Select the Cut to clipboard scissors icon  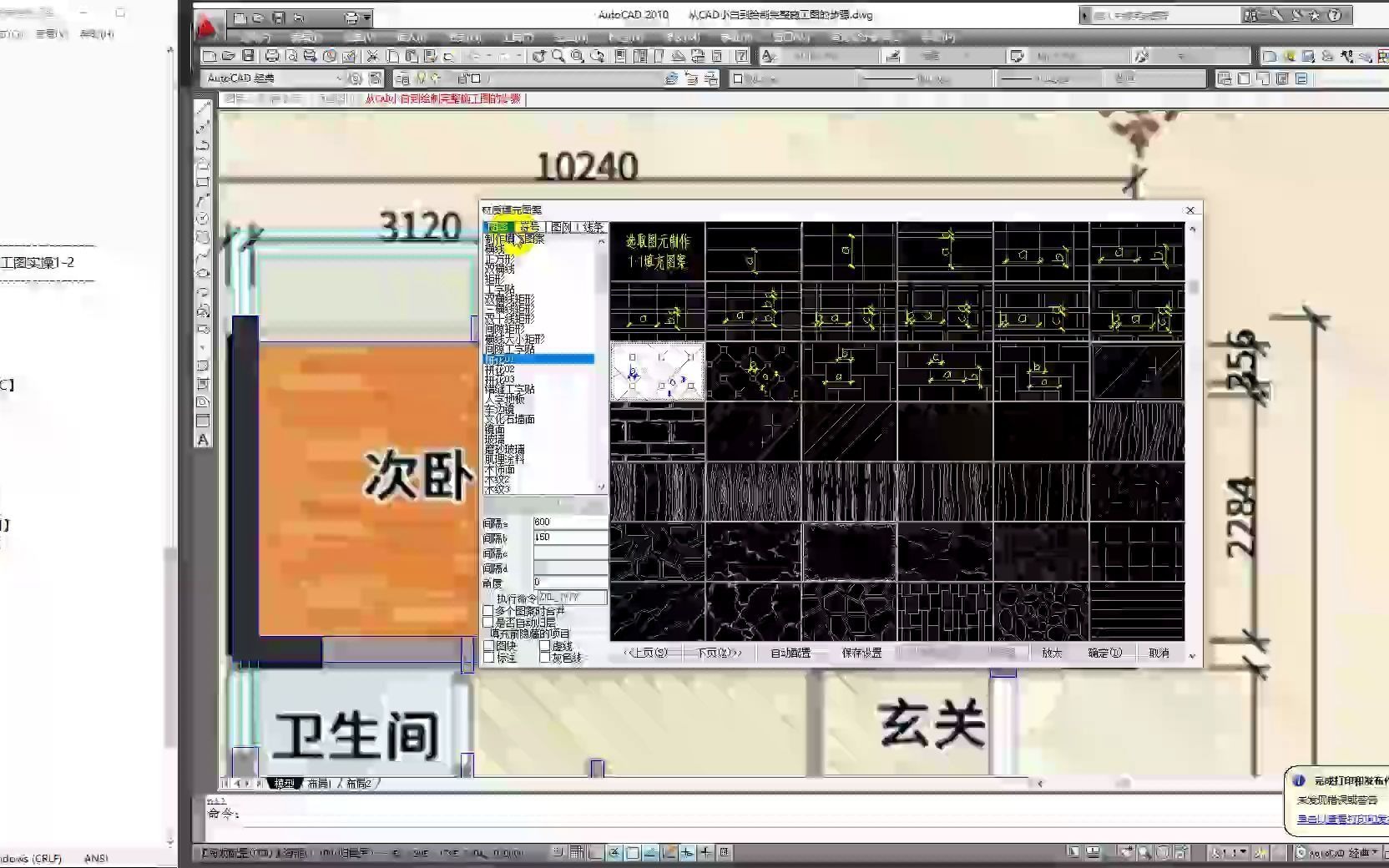371,56
